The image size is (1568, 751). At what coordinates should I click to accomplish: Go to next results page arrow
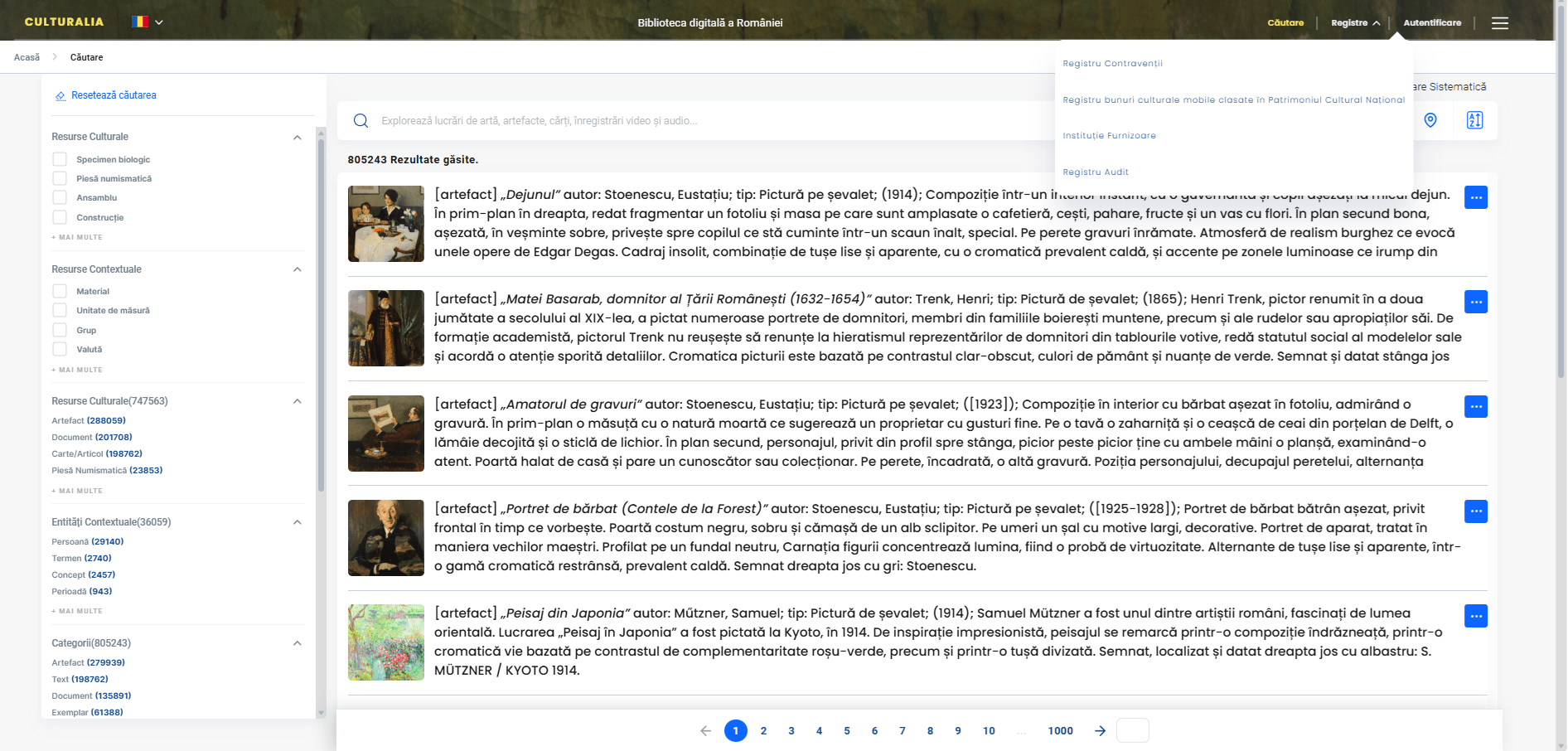pyautogui.click(x=1100, y=730)
